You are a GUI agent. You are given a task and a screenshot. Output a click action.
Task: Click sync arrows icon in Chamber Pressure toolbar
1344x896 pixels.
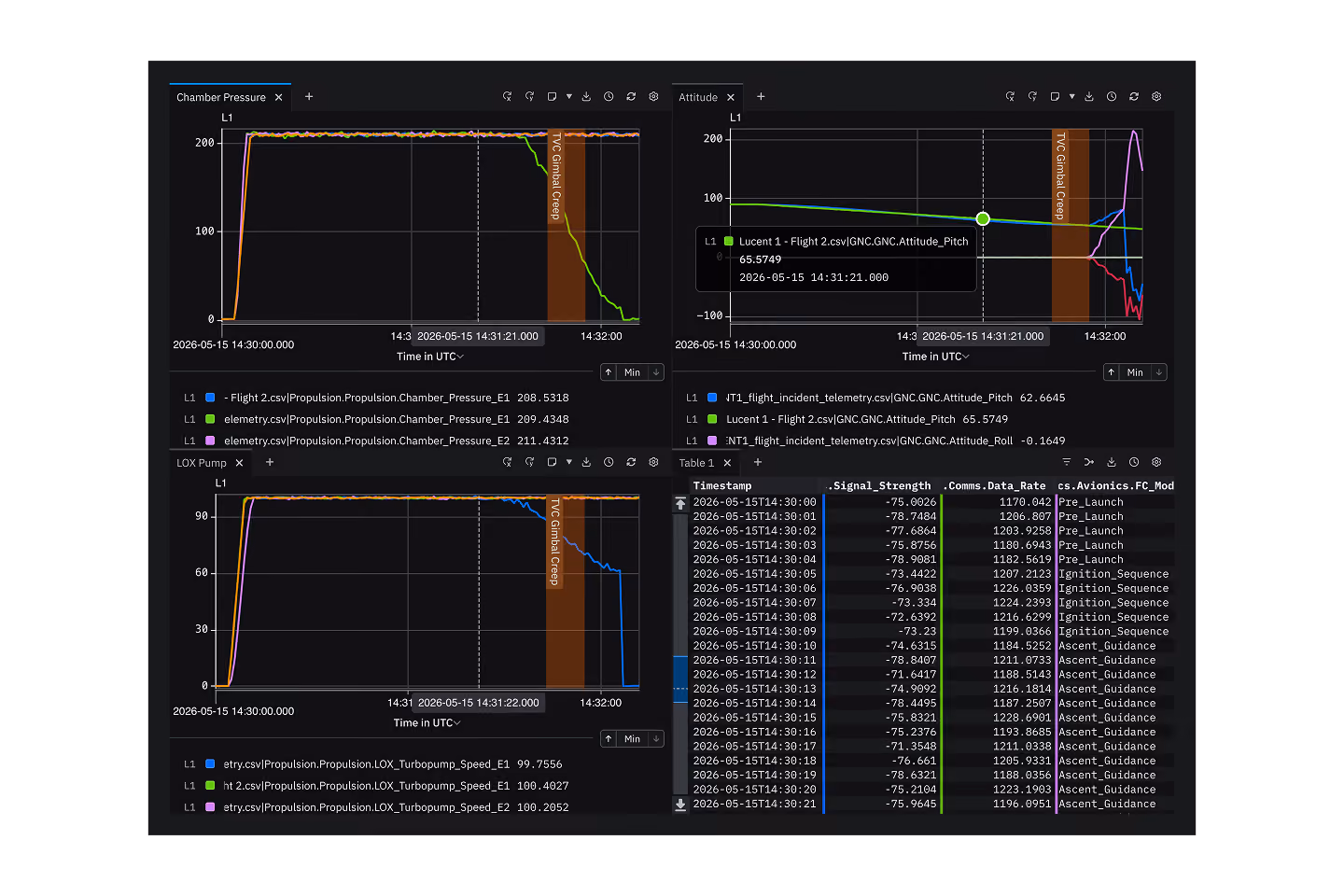click(x=631, y=96)
